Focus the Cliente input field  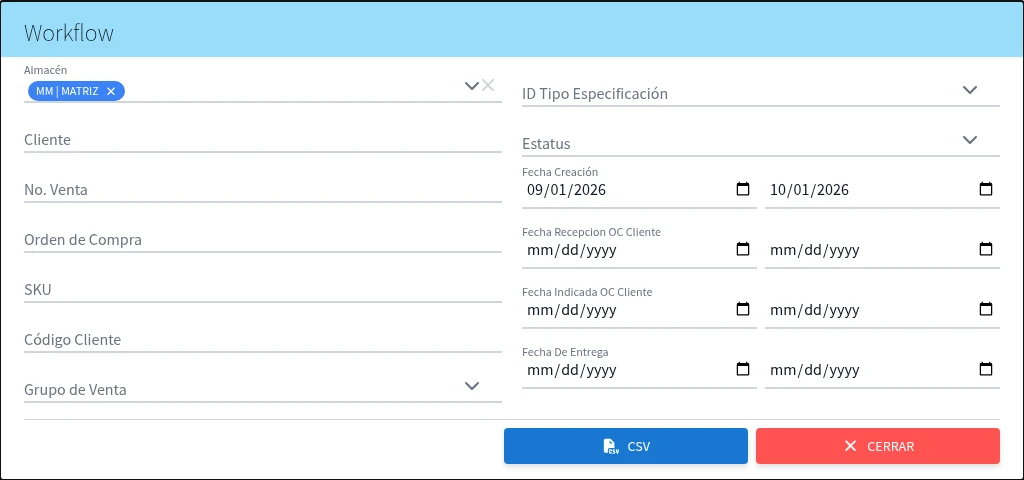coord(263,140)
